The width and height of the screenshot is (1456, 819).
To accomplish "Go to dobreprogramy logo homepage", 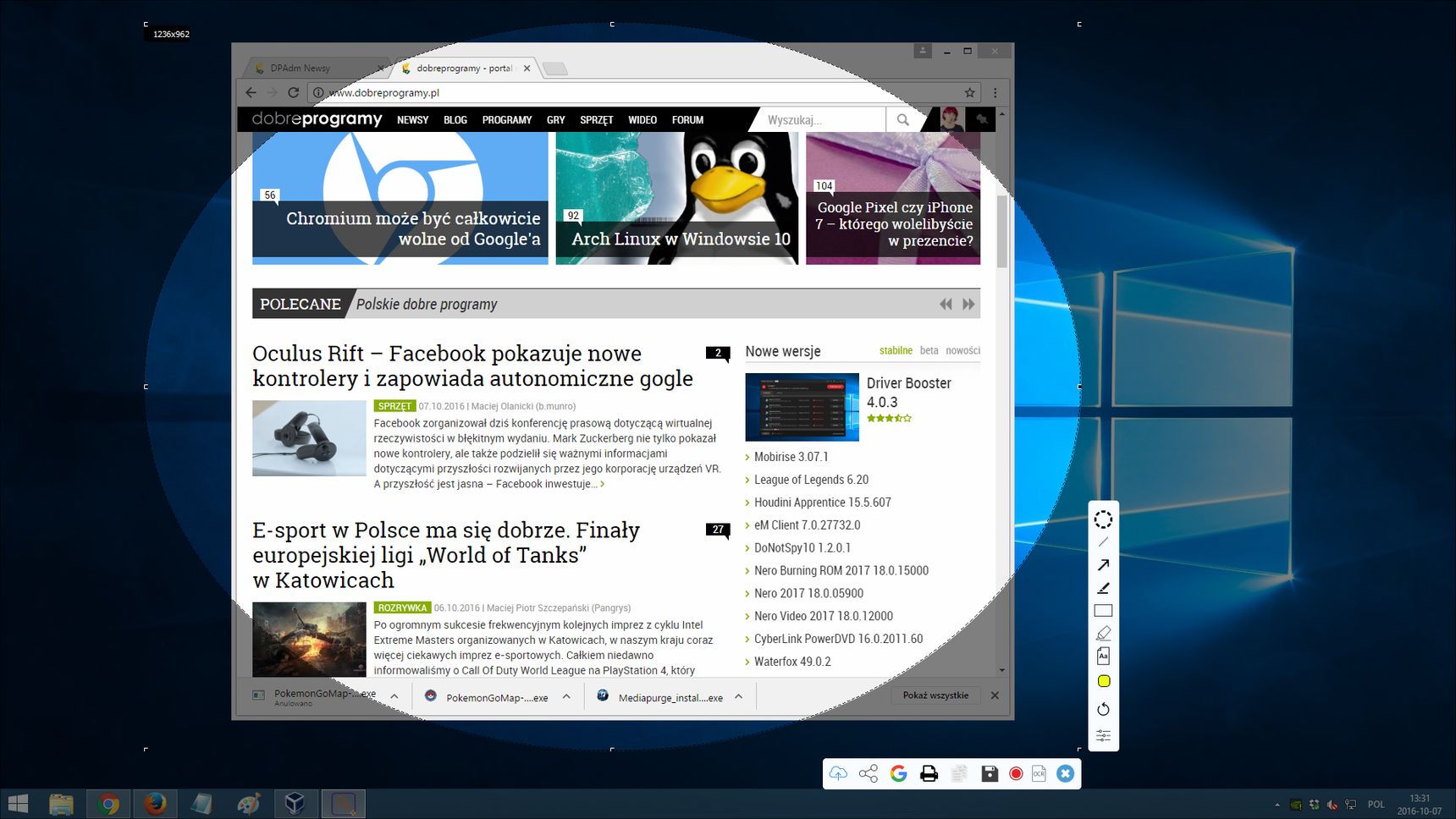I will click(x=317, y=118).
